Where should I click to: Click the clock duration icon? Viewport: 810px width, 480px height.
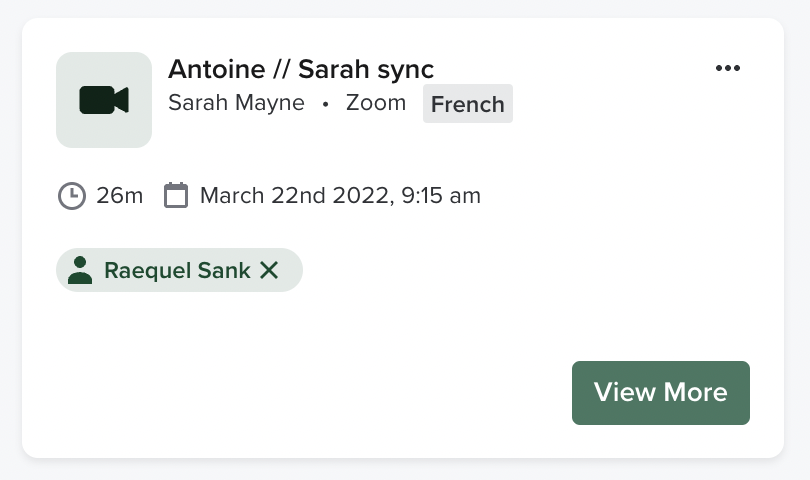(72, 195)
